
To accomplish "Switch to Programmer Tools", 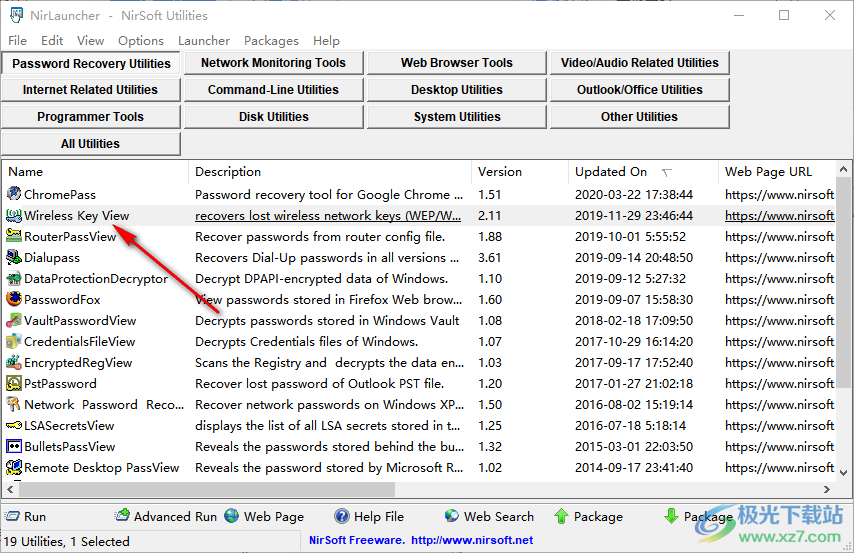I will (90, 117).
